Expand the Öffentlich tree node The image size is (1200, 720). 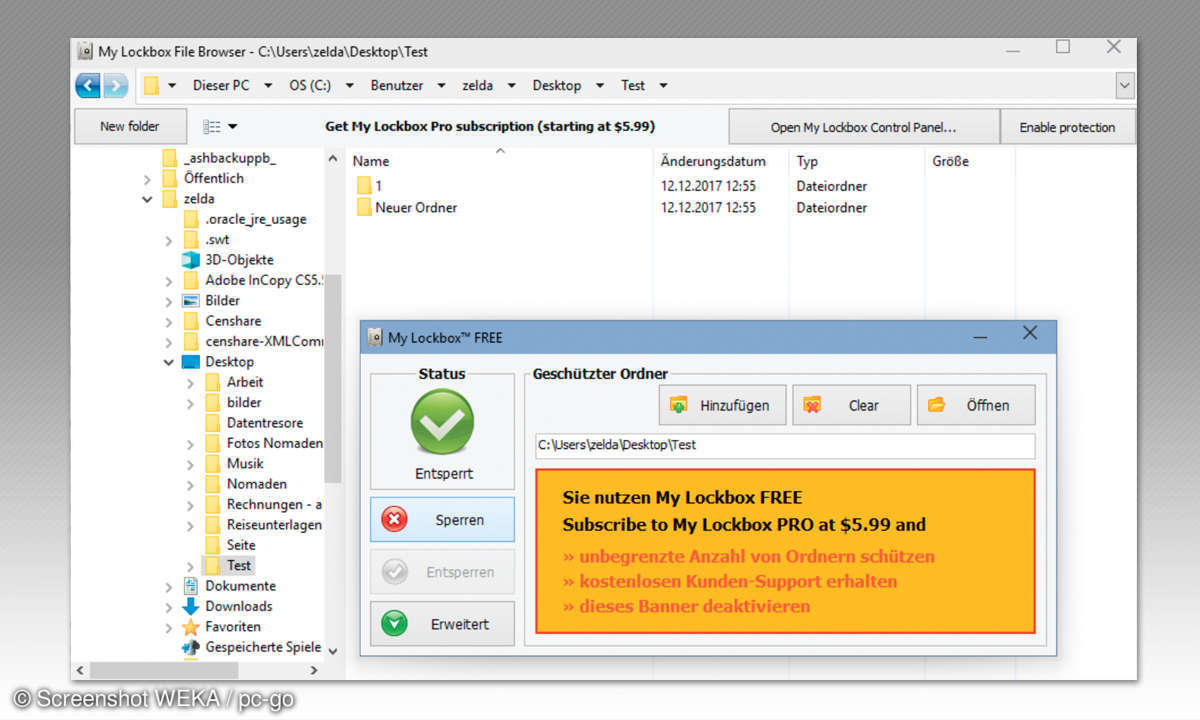(147, 179)
